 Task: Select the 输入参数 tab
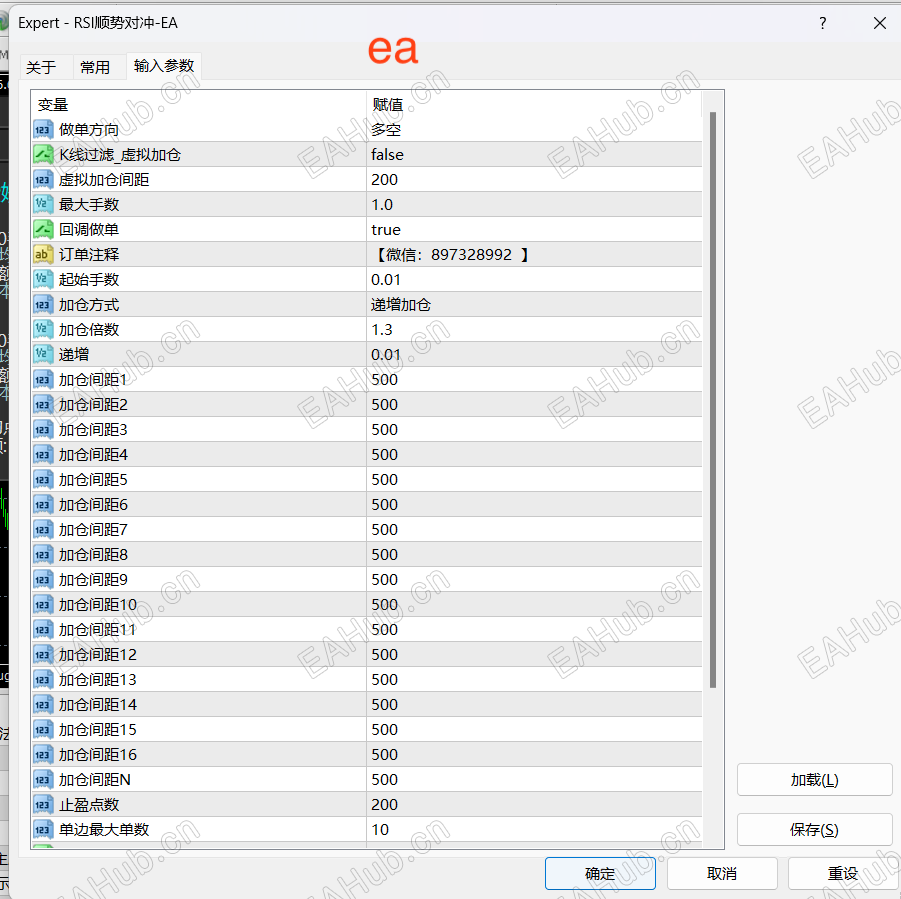point(164,66)
